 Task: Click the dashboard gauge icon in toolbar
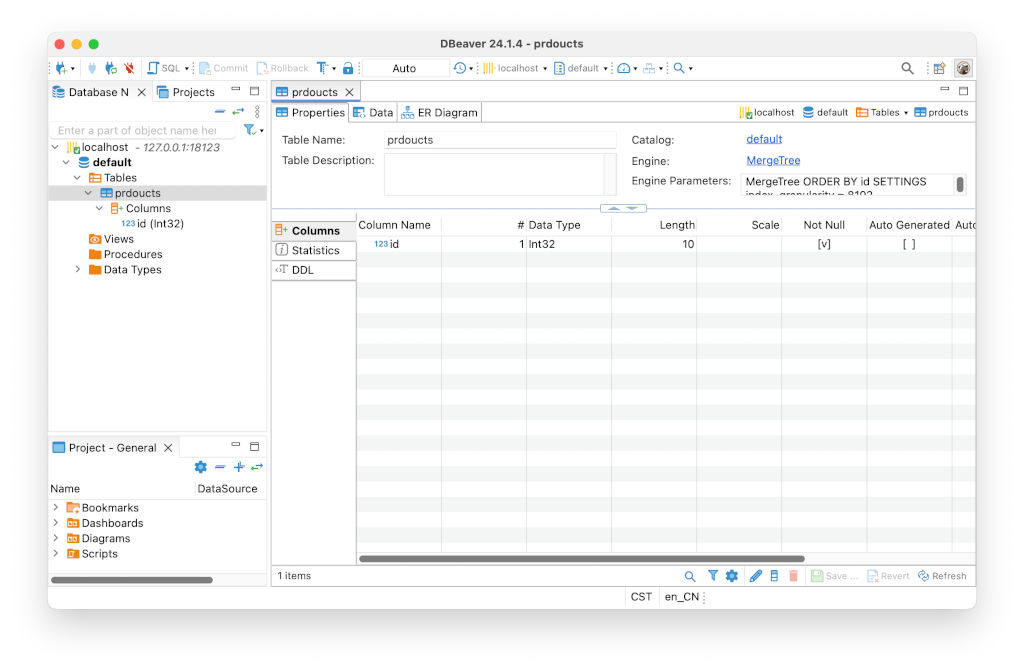coord(624,68)
